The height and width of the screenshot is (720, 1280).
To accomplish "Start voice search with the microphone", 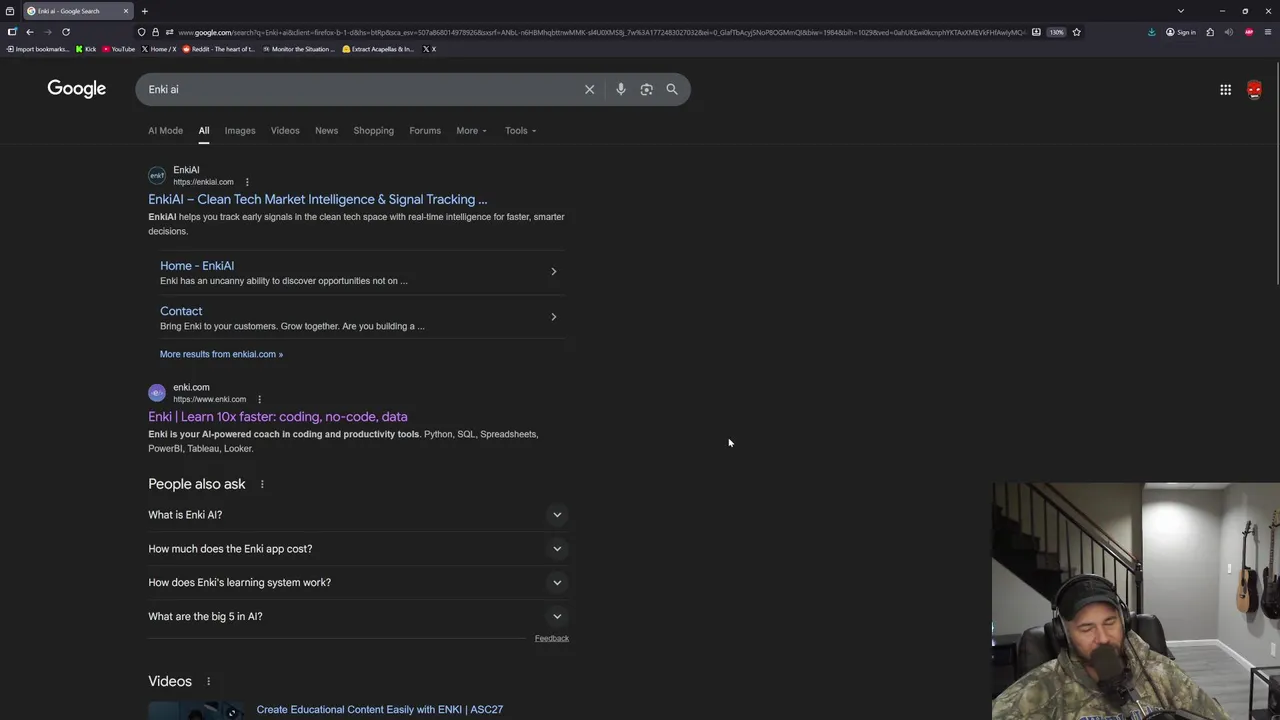I will (x=621, y=89).
